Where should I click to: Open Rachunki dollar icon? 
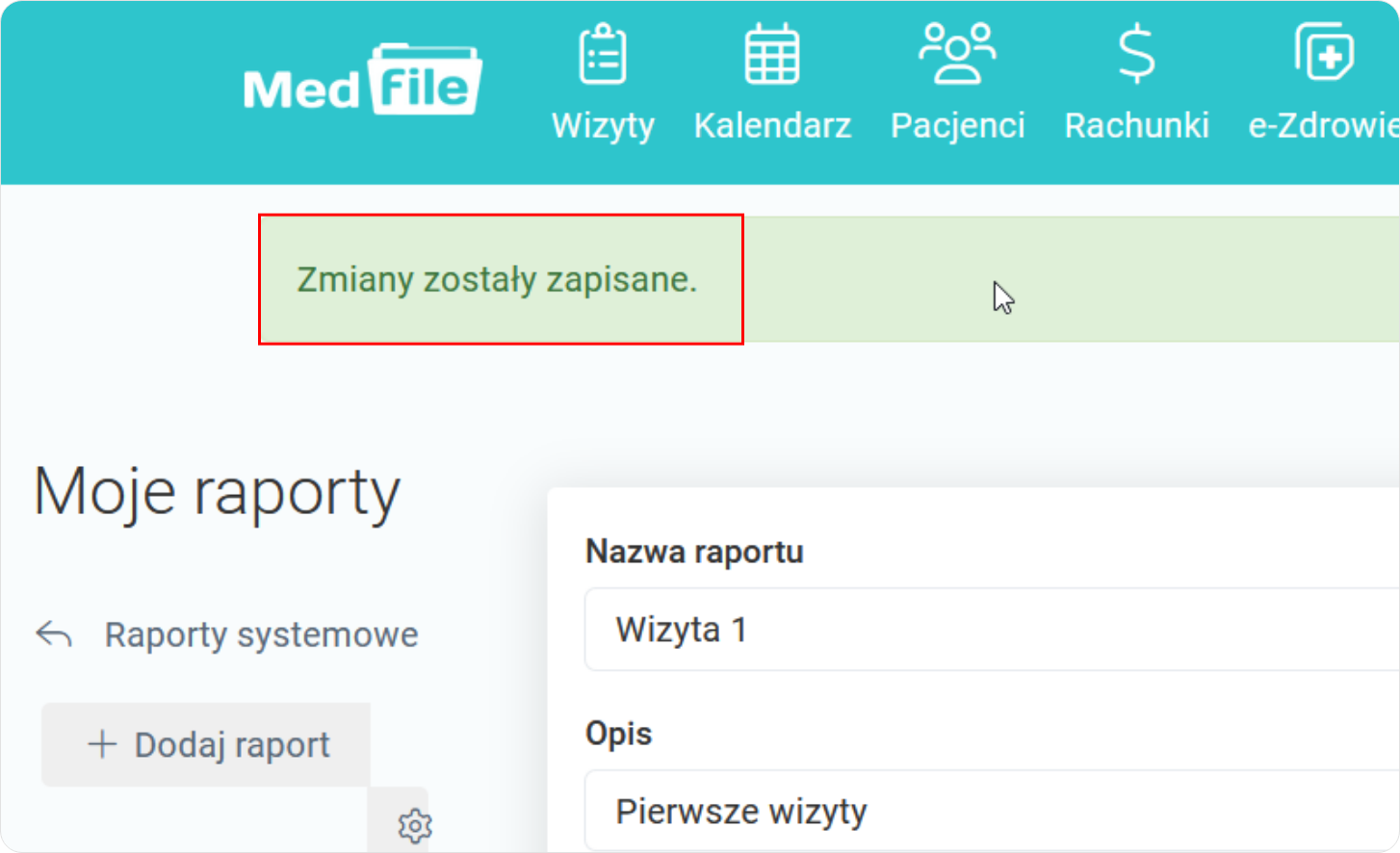[x=1136, y=54]
